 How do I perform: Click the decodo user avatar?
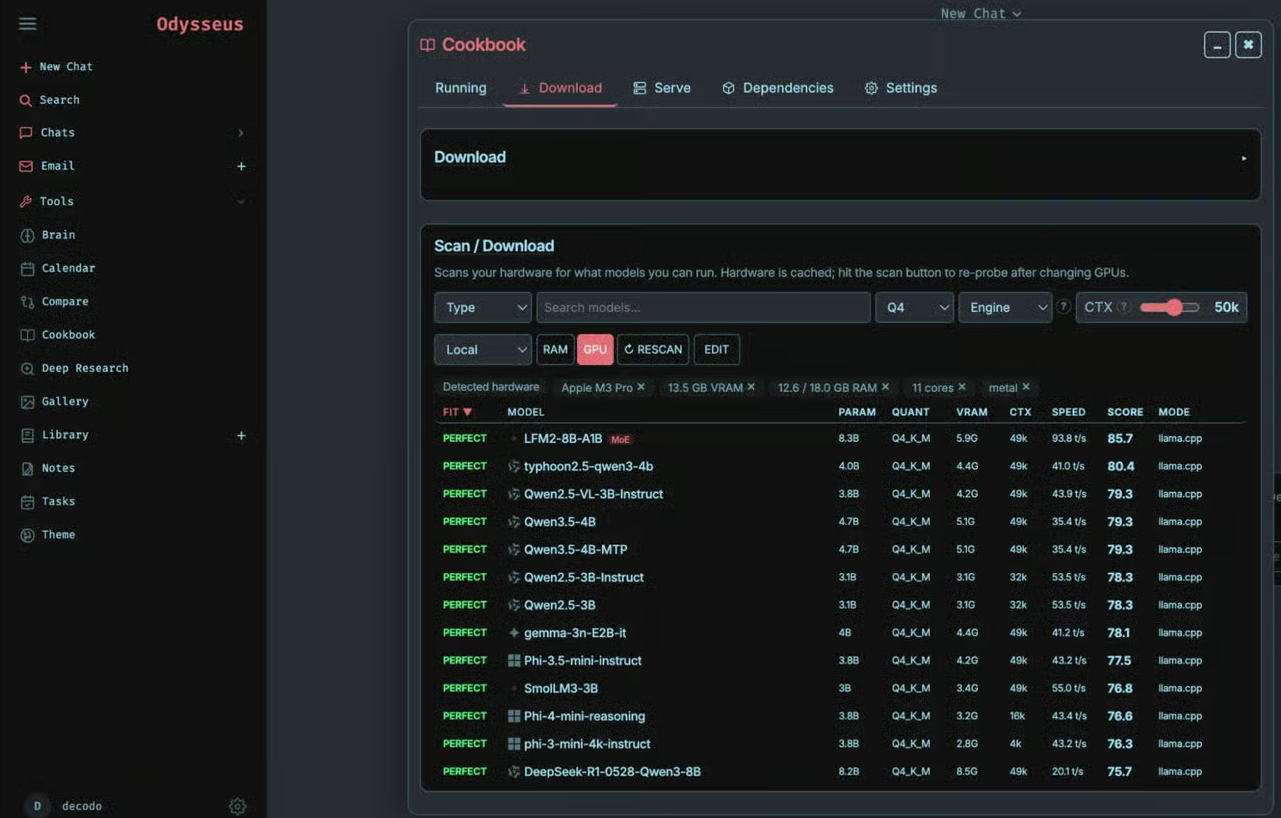37,806
